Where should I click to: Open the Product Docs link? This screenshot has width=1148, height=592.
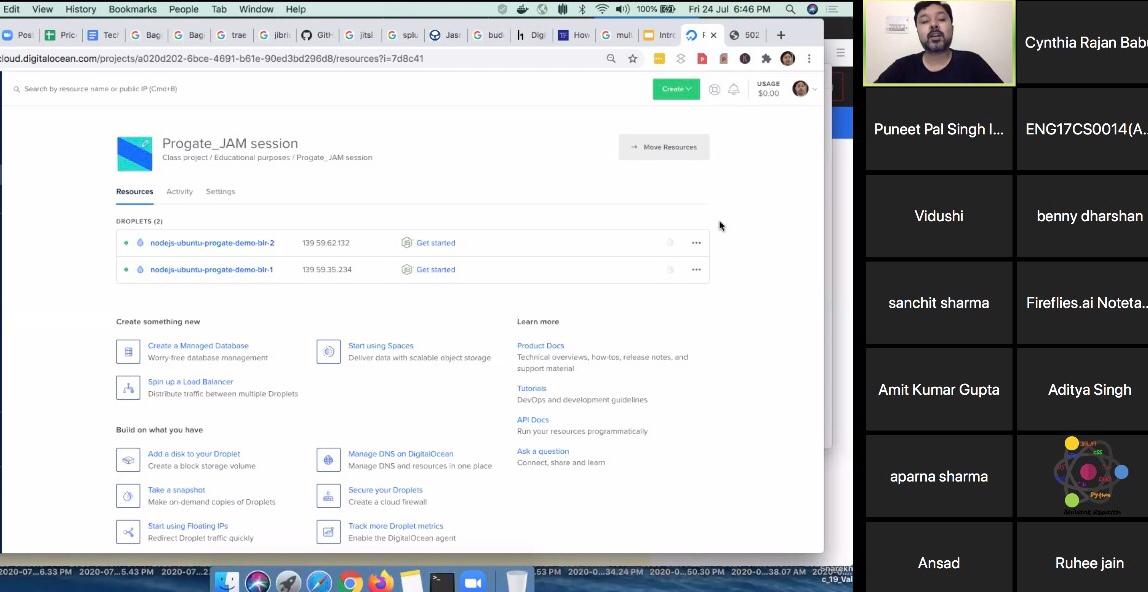[x=541, y=345]
